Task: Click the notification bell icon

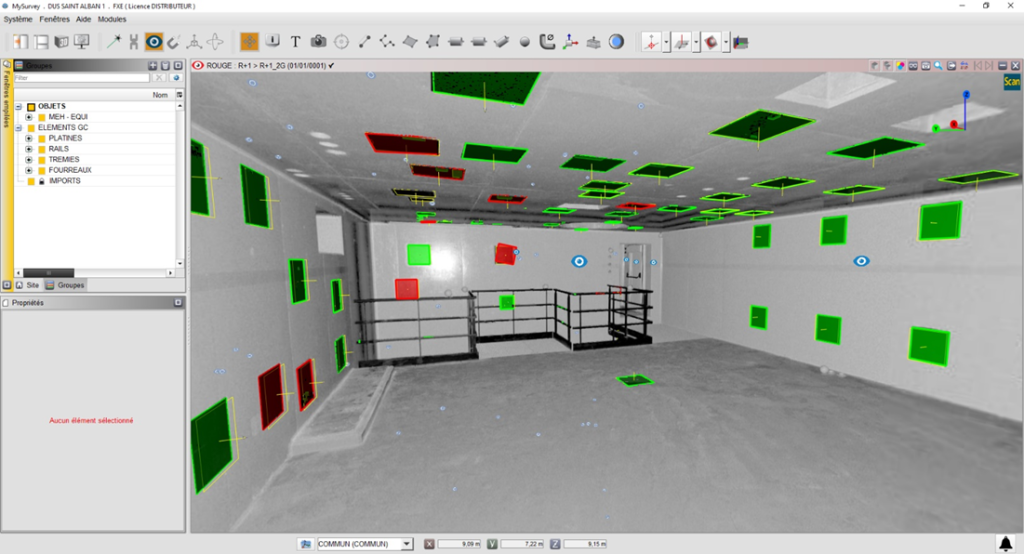Action: [x=1005, y=543]
